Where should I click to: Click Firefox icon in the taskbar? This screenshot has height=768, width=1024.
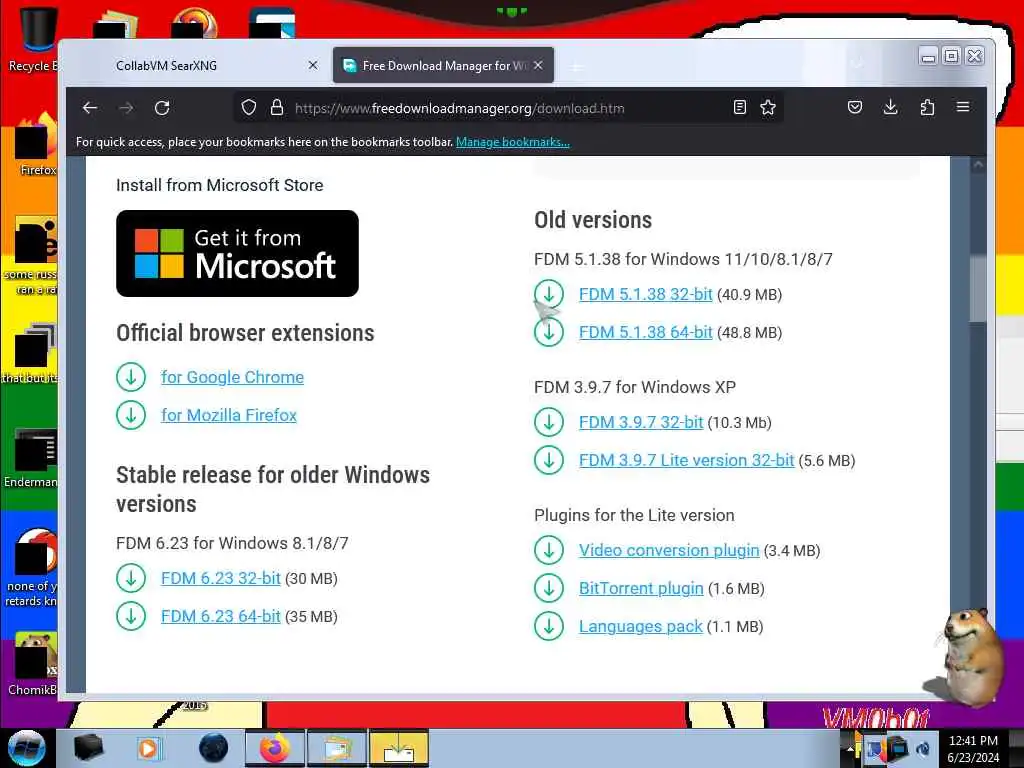pyautogui.click(x=274, y=748)
